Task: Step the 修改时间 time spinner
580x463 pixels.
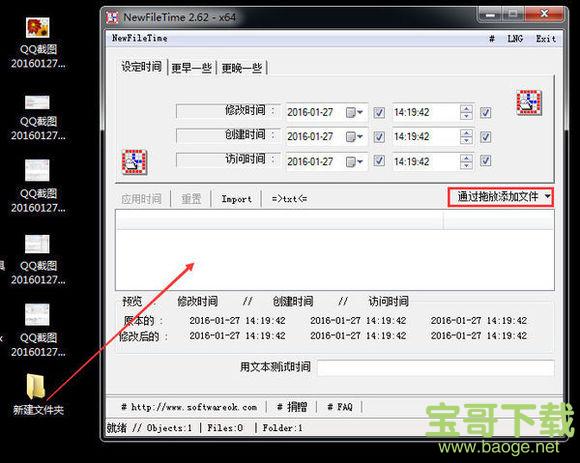Action: click(x=466, y=112)
